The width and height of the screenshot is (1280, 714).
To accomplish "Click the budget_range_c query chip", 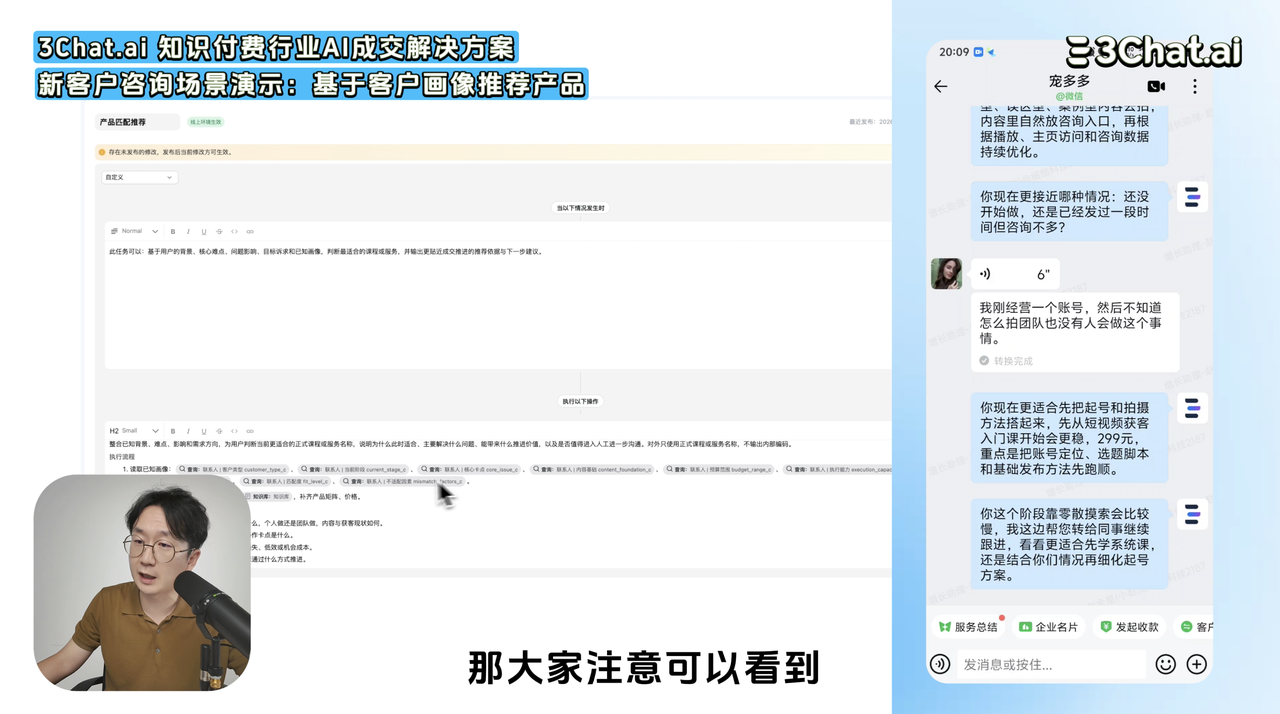I will [719, 469].
